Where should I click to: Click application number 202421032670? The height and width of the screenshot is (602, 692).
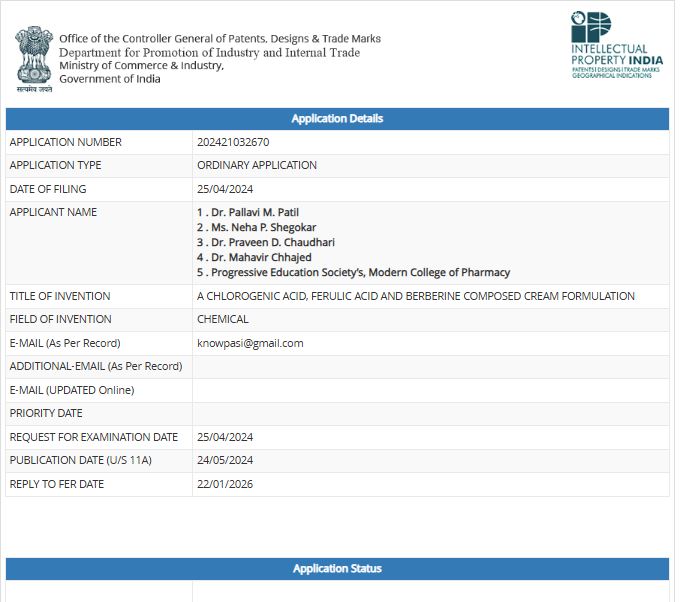pos(233,142)
